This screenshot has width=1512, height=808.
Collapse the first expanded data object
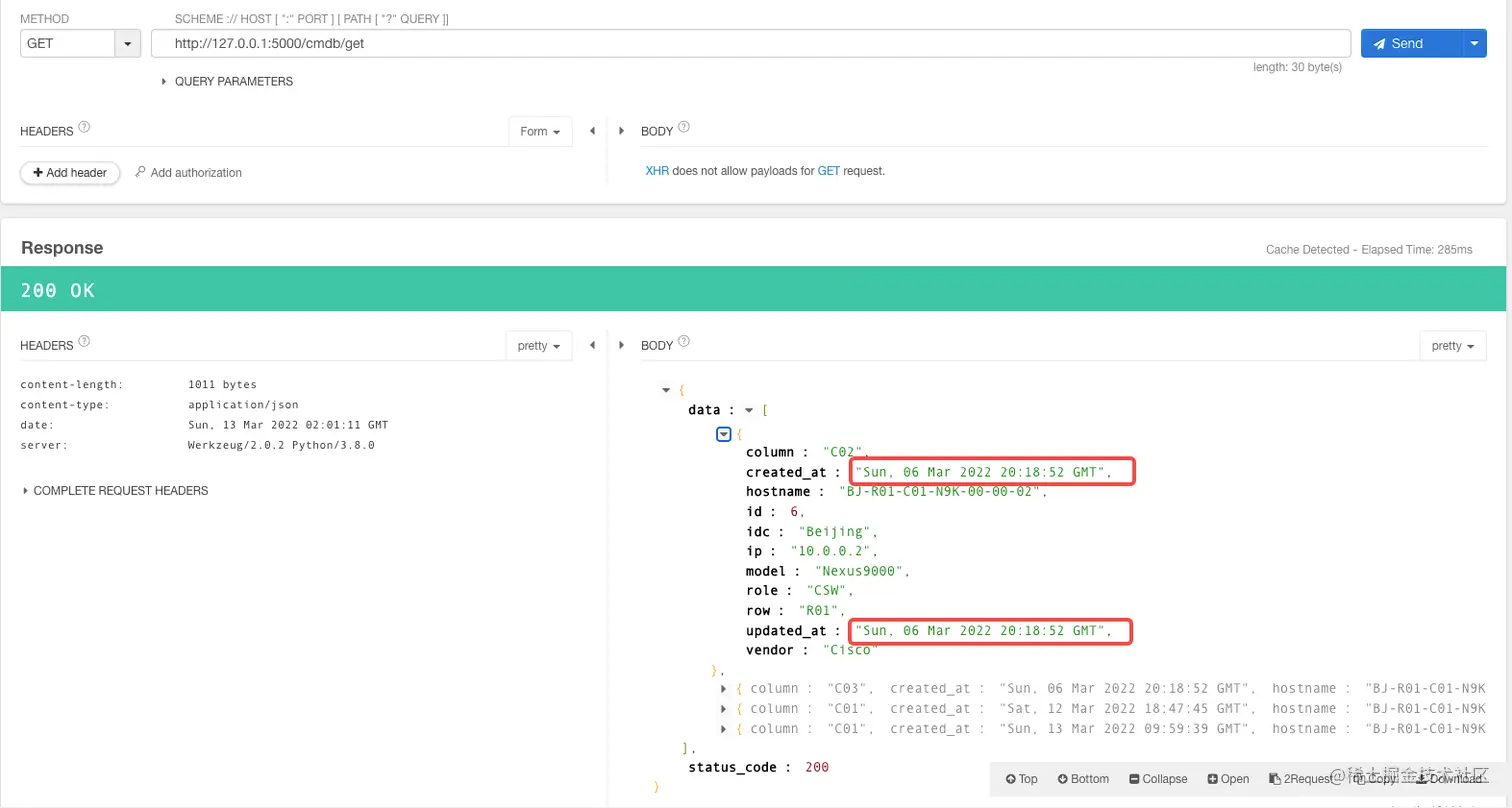point(725,434)
